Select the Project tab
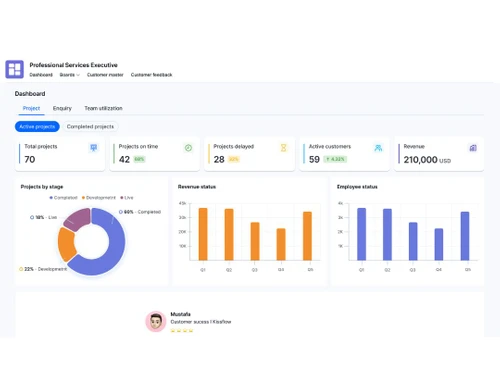The height and width of the screenshot is (375, 500). [31, 108]
